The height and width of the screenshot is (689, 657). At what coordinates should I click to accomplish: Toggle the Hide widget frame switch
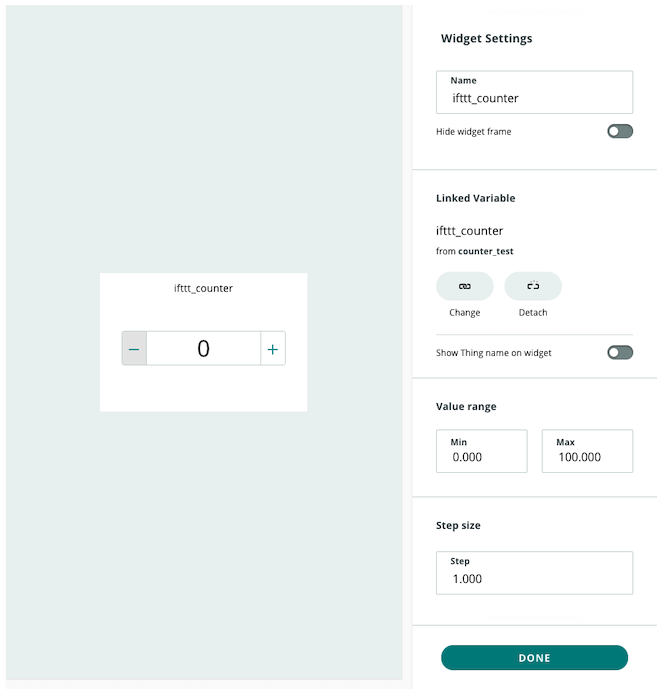620,131
